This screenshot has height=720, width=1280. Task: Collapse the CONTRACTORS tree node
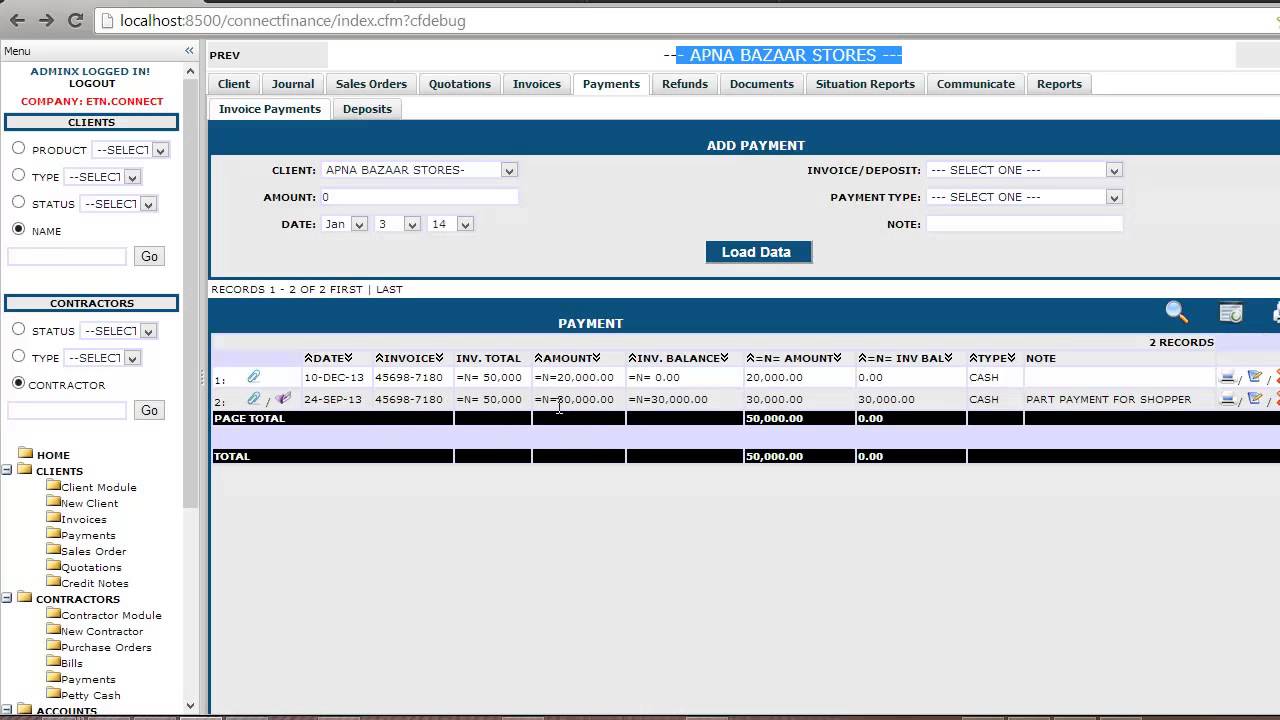[x=7, y=598]
